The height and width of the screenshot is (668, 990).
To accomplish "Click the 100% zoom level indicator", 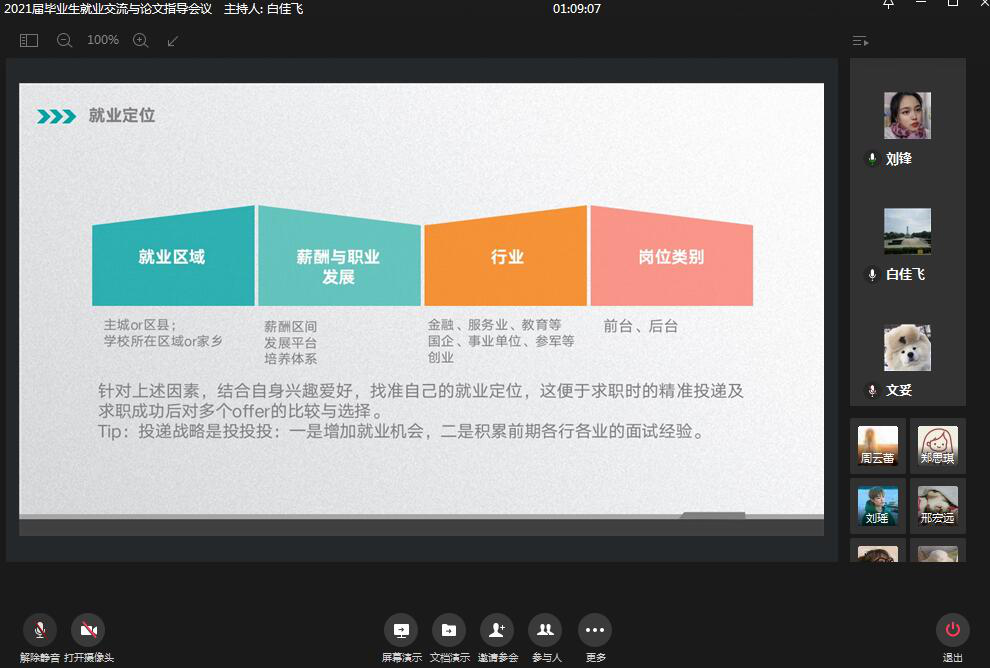I will (x=103, y=40).
